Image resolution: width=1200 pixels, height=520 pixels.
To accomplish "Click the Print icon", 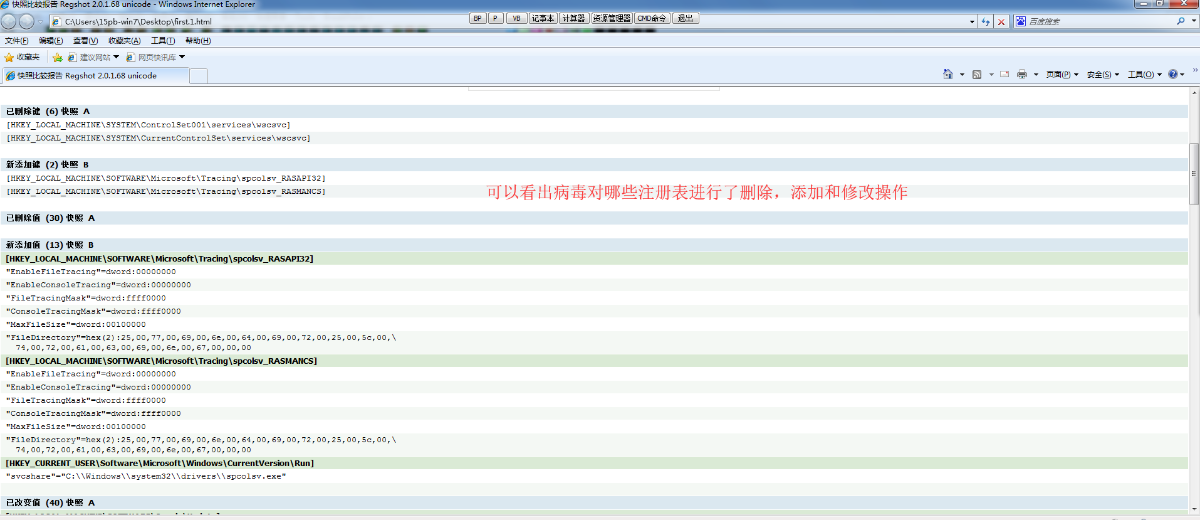I will (1022, 75).
